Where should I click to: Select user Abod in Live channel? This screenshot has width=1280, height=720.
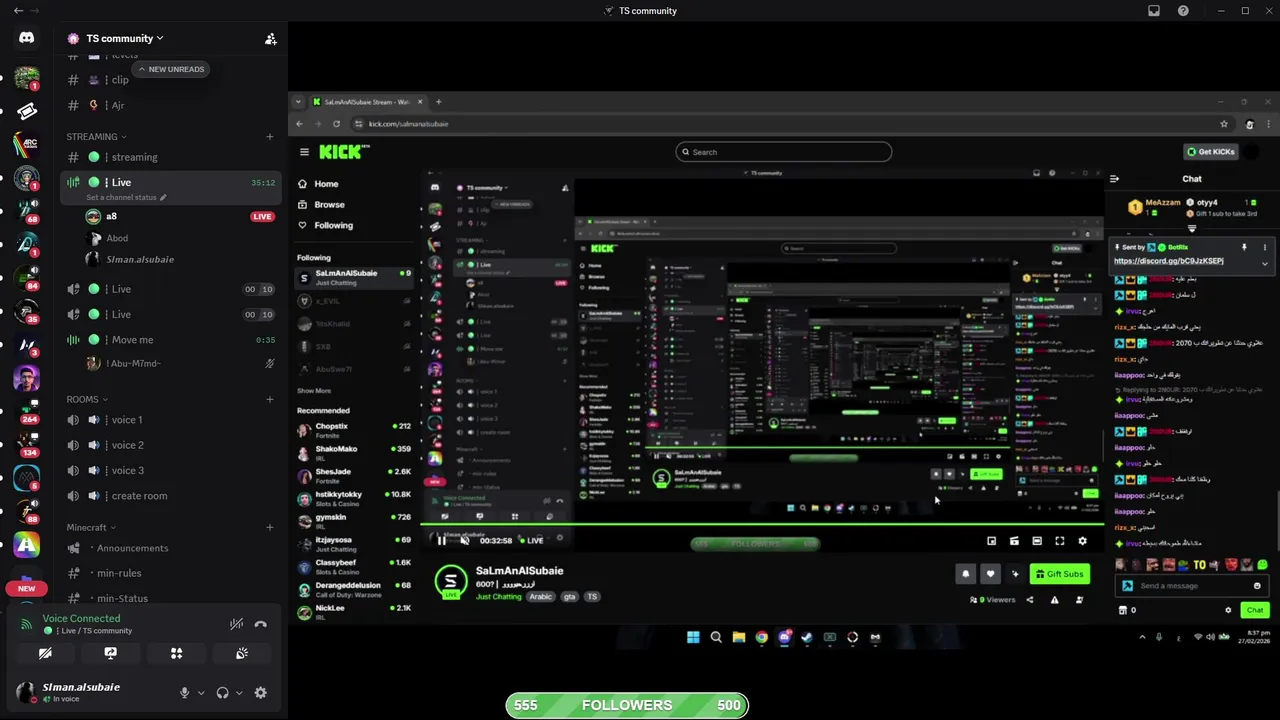click(x=180, y=238)
